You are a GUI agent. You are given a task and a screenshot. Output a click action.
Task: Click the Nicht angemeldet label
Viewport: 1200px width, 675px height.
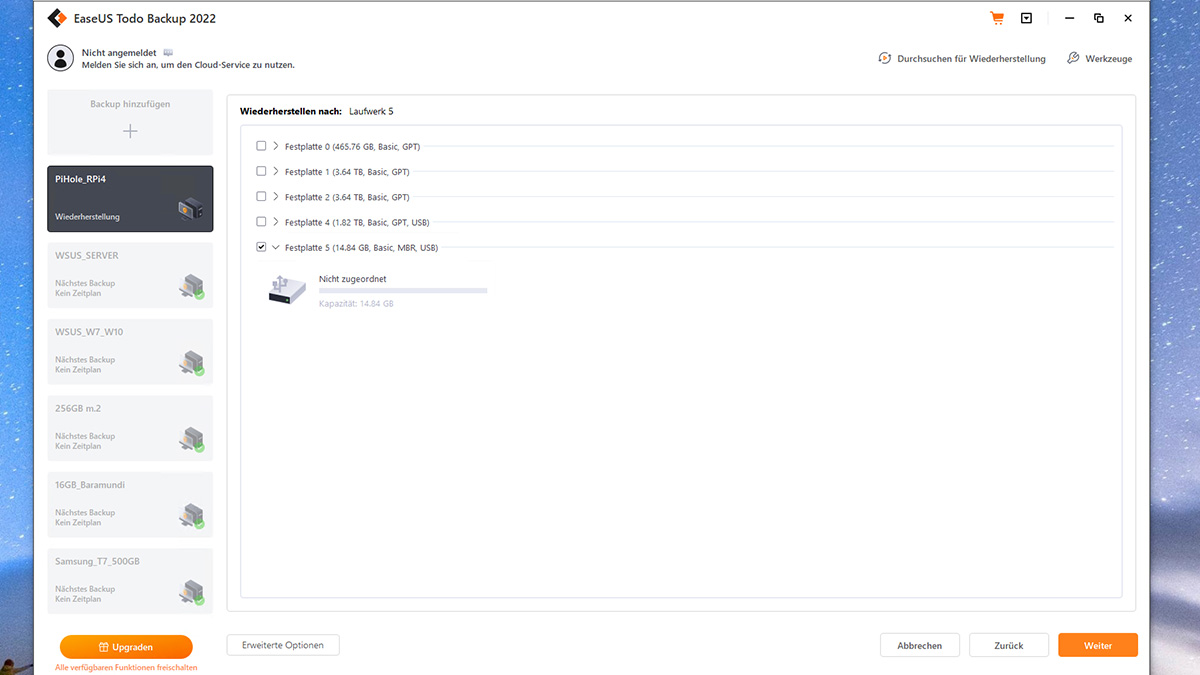coord(120,52)
